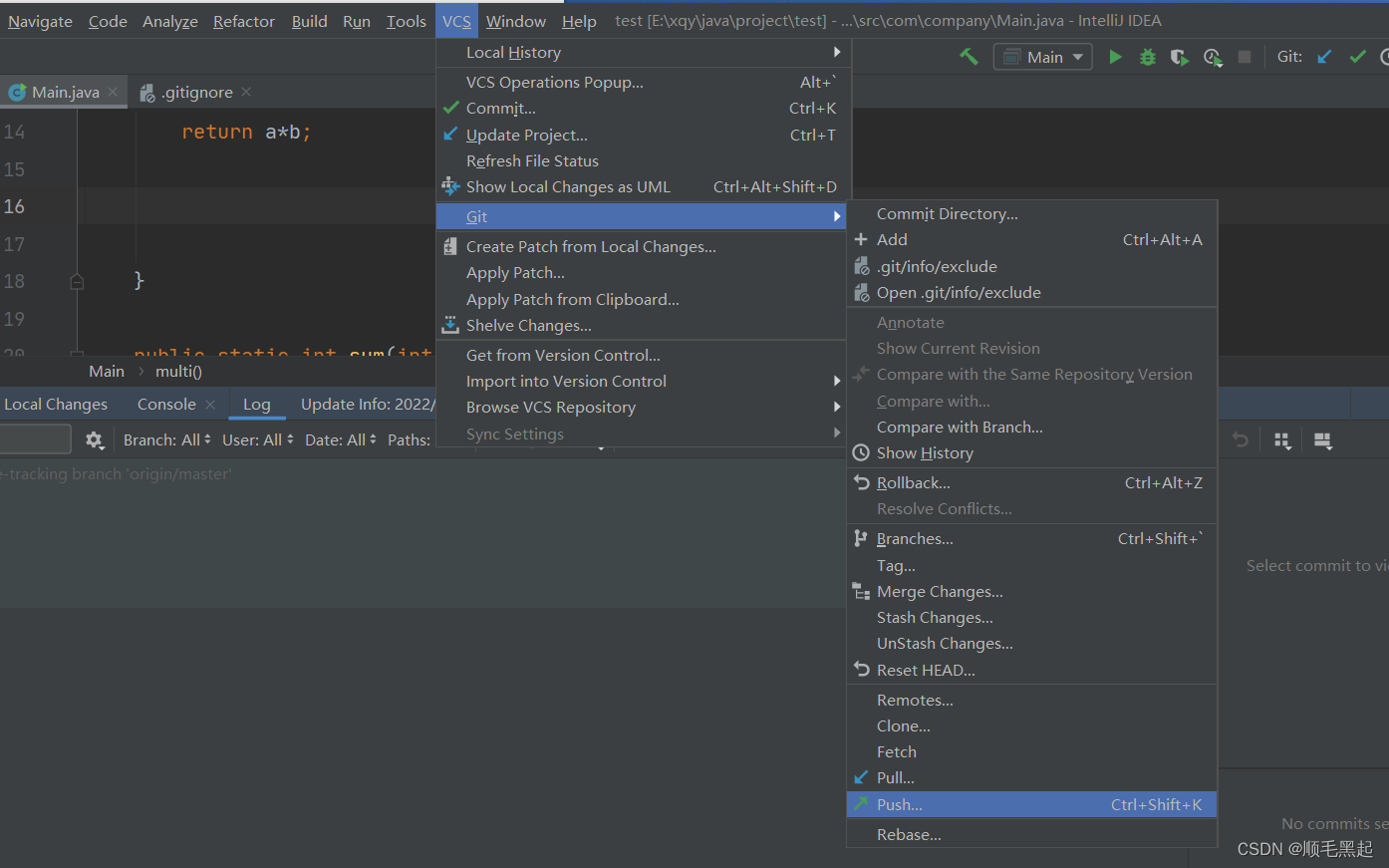
Task: Click Create Patch from Local Changes...
Action: tap(644, 246)
